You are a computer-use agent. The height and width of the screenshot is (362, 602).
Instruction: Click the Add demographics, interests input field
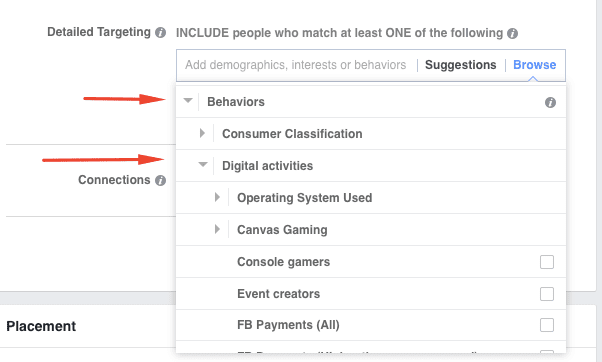point(296,65)
